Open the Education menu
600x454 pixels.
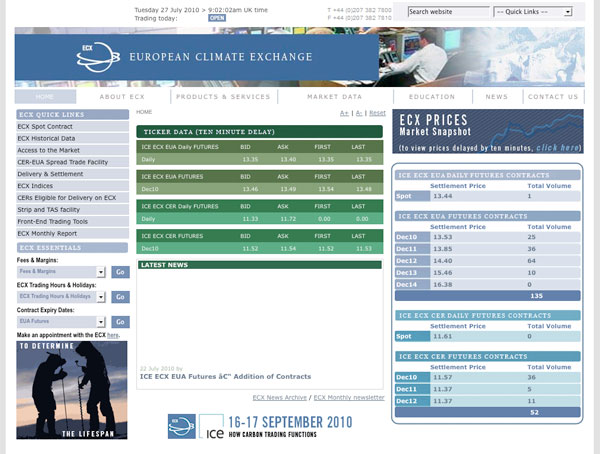coord(432,97)
